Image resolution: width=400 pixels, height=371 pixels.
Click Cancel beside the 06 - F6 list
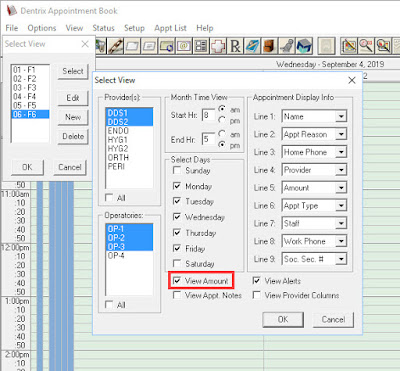[x=70, y=167]
